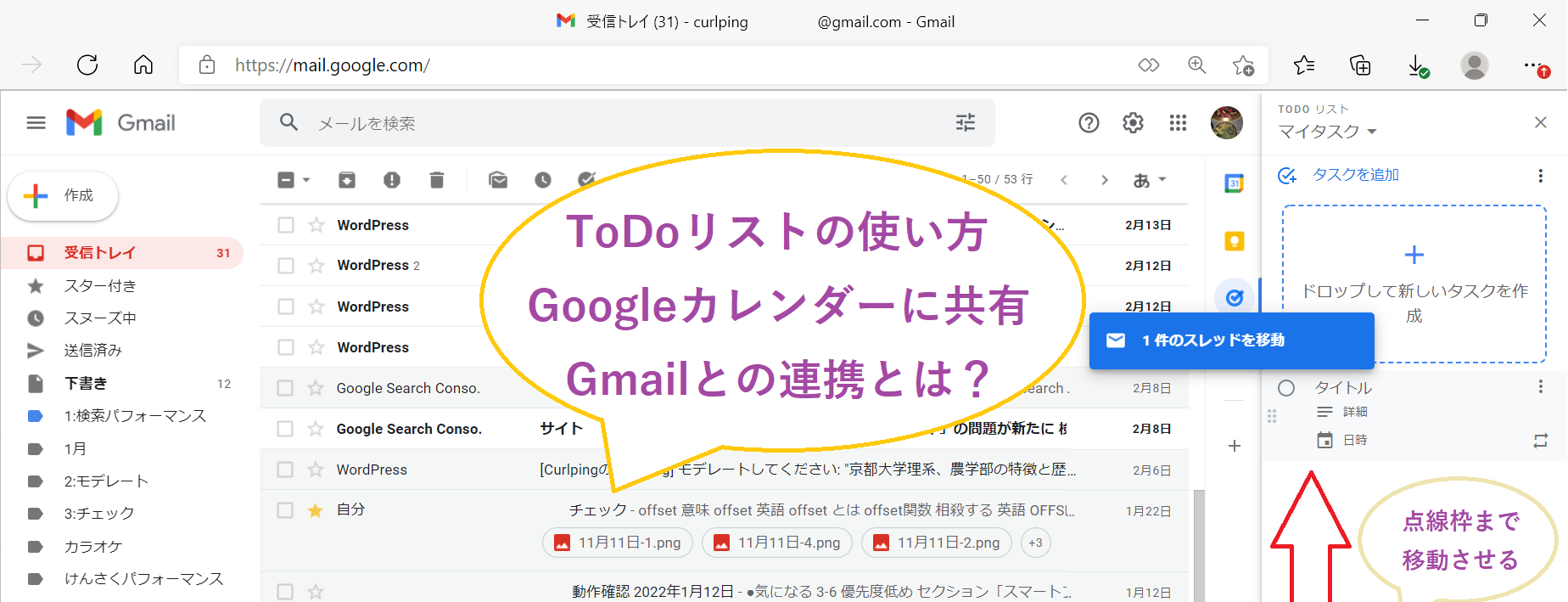Image resolution: width=1568 pixels, height=602 pixels.
Task: Show the +3 more attachments
Action: click(x=1035, y=543)
